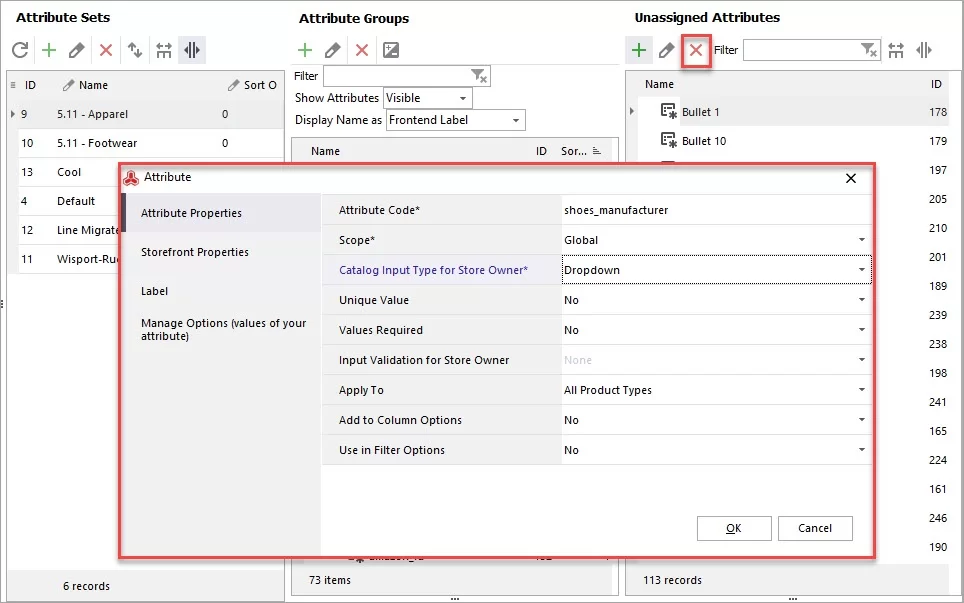This screenshot has height=603, width=964.
Task: Open column chooser in Attribute Sets toolbar
Action: [164, 50]
